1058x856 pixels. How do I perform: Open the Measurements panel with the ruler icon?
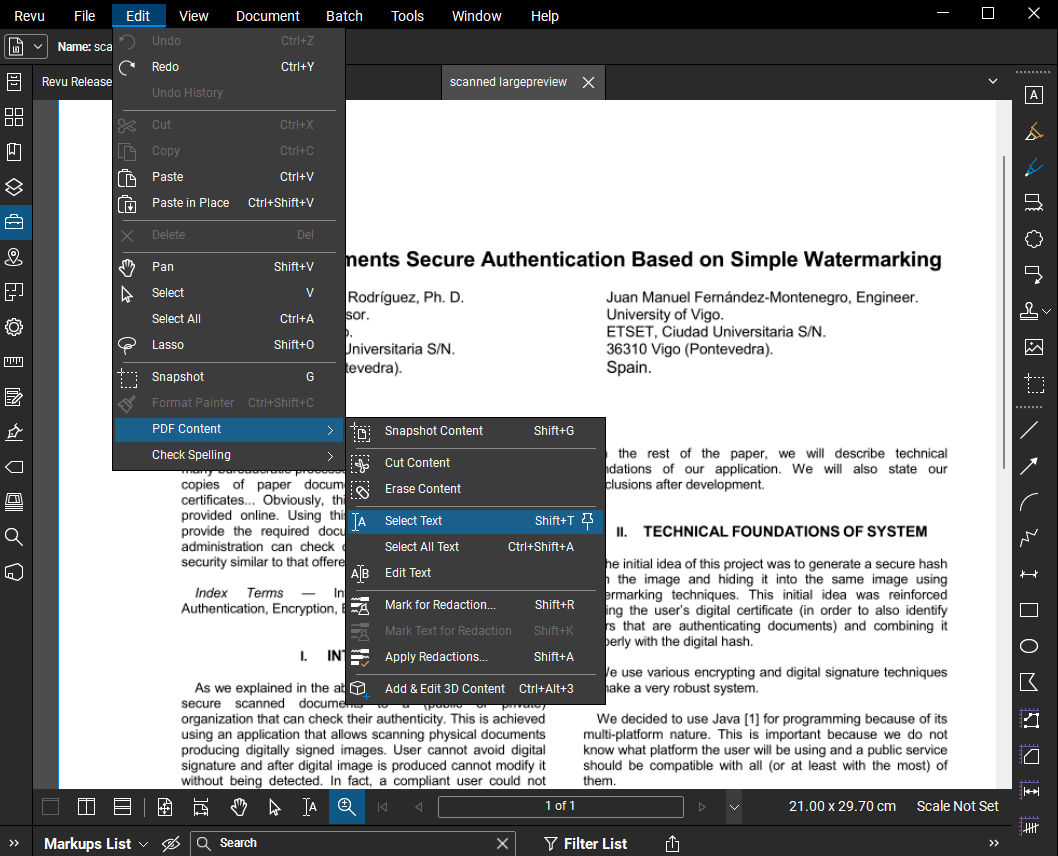click(13, 362)
